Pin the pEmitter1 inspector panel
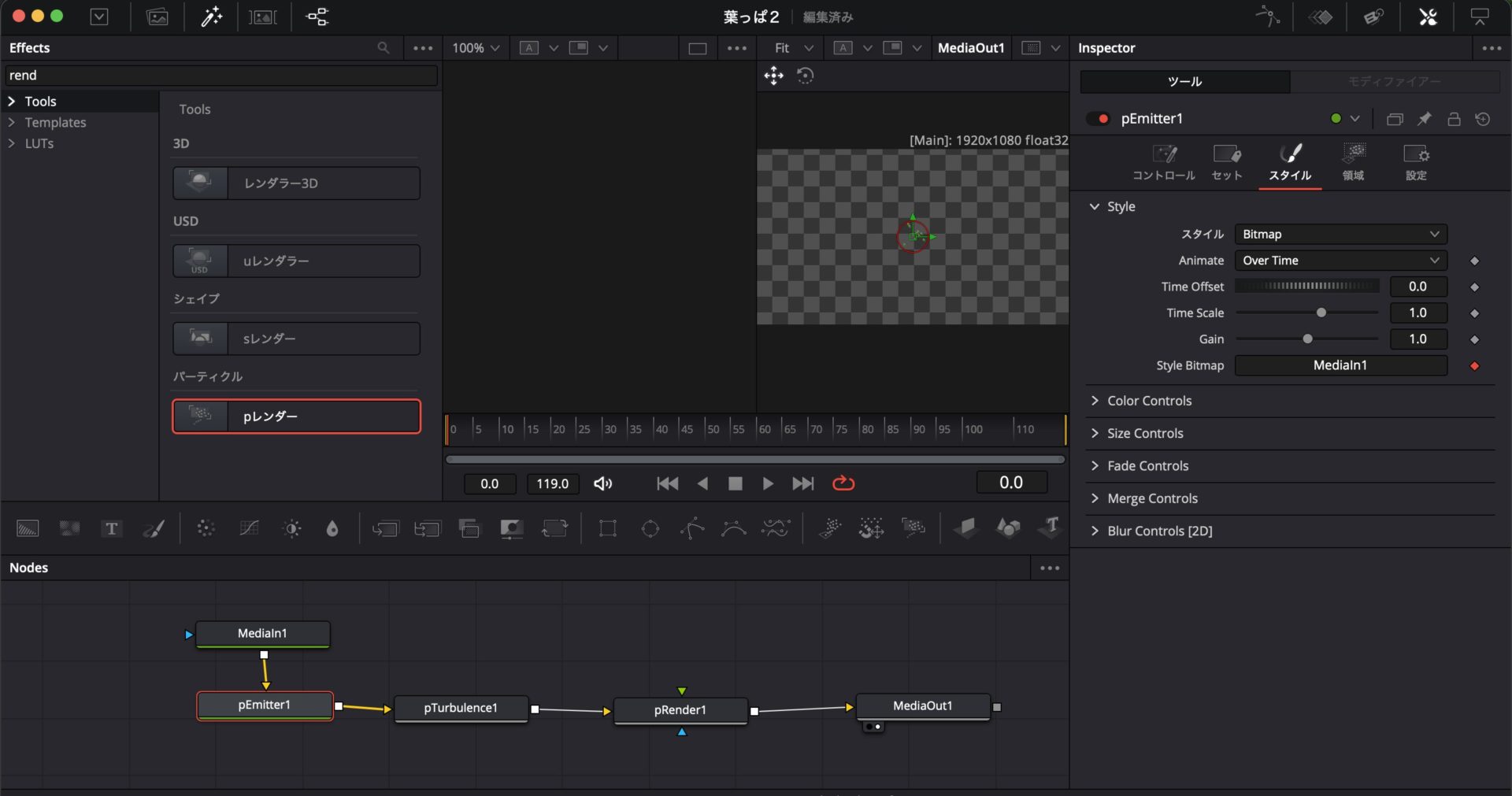The height and width of the screenshot is (796, 1512). click(x=1424, y=119)
